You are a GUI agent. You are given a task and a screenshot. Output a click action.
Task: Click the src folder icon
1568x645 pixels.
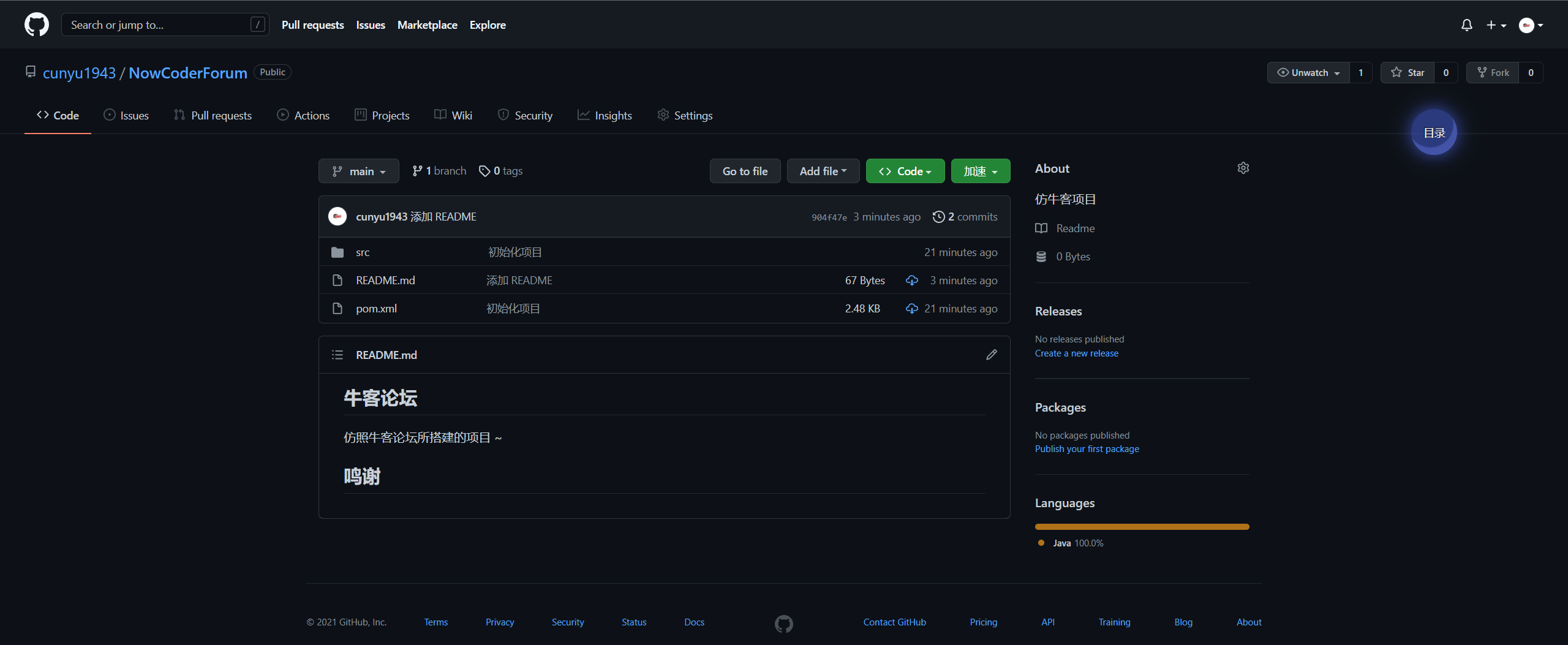point(337,252)
